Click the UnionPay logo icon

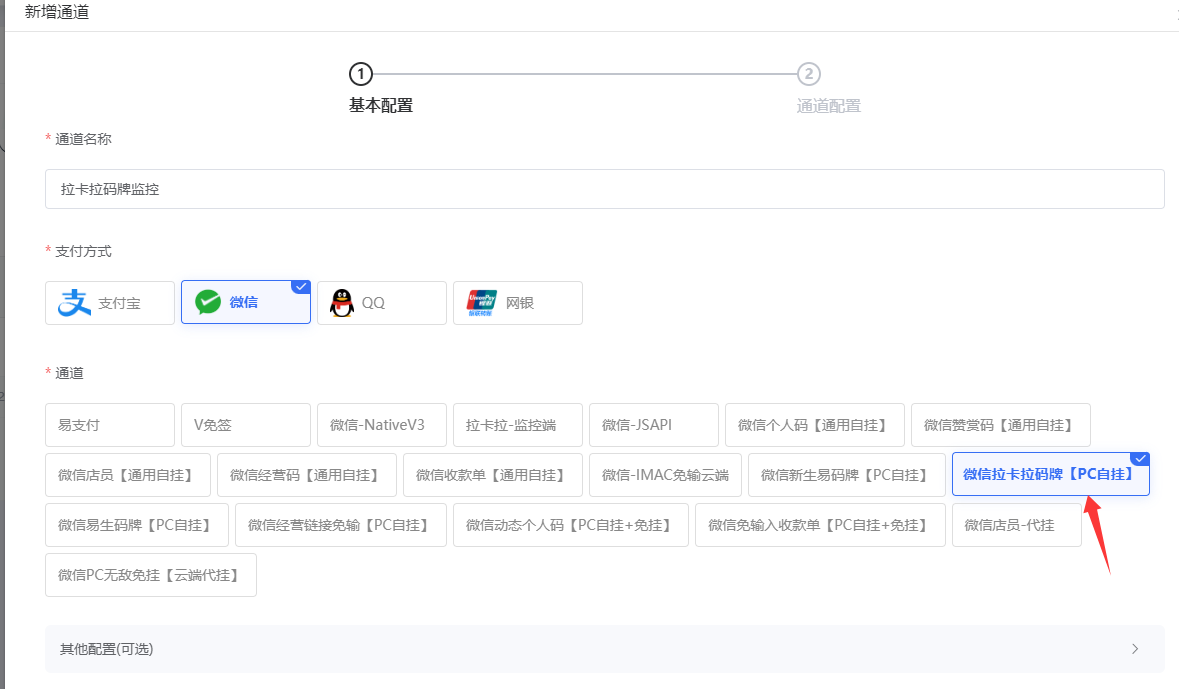pyautogui.click(x=482, y=303)
